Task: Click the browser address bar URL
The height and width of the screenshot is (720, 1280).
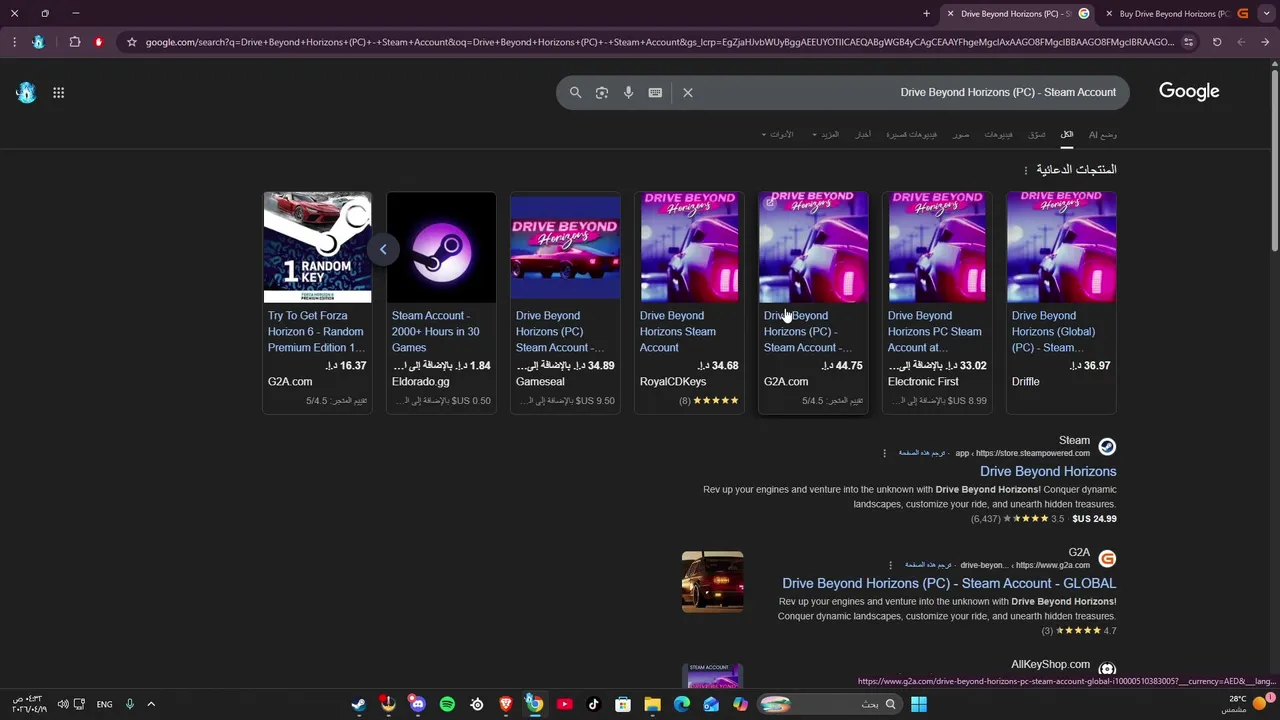Action: coord(660,42)
